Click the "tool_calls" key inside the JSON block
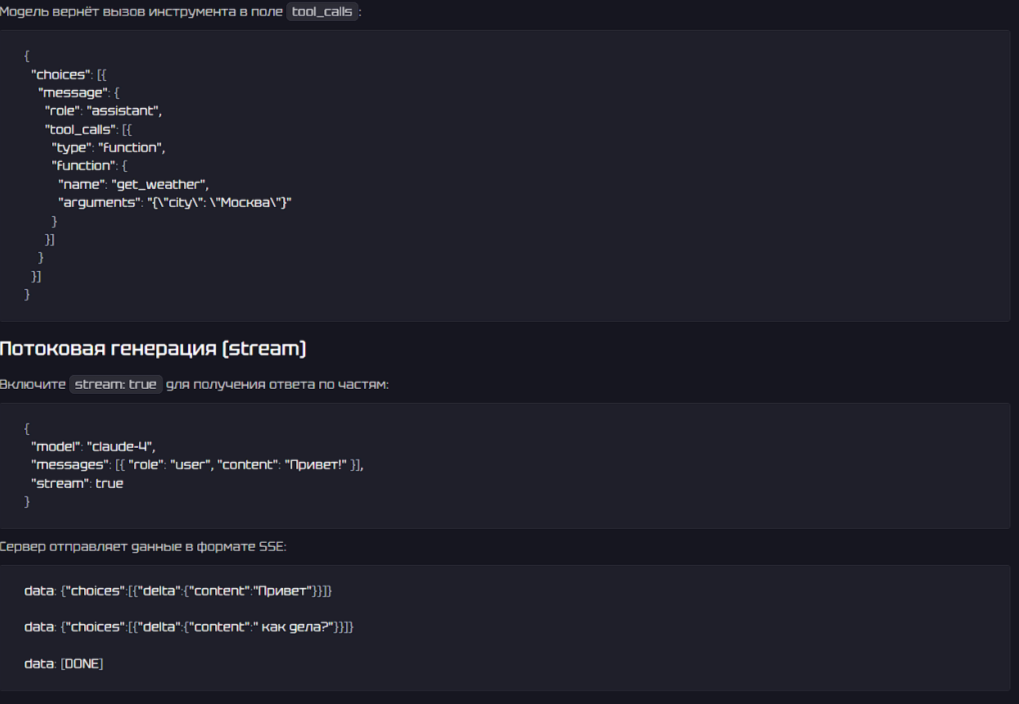The image size is (1019, 704). (x=81, y=129)
